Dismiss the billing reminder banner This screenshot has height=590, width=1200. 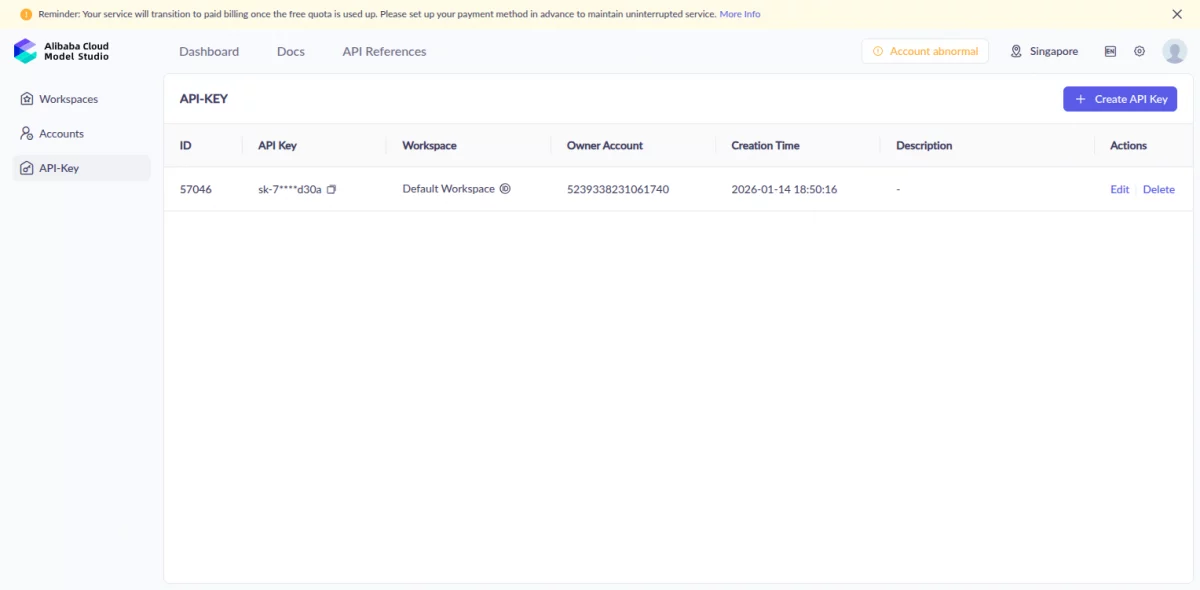pyautogui.click(x=1177, y=14)
